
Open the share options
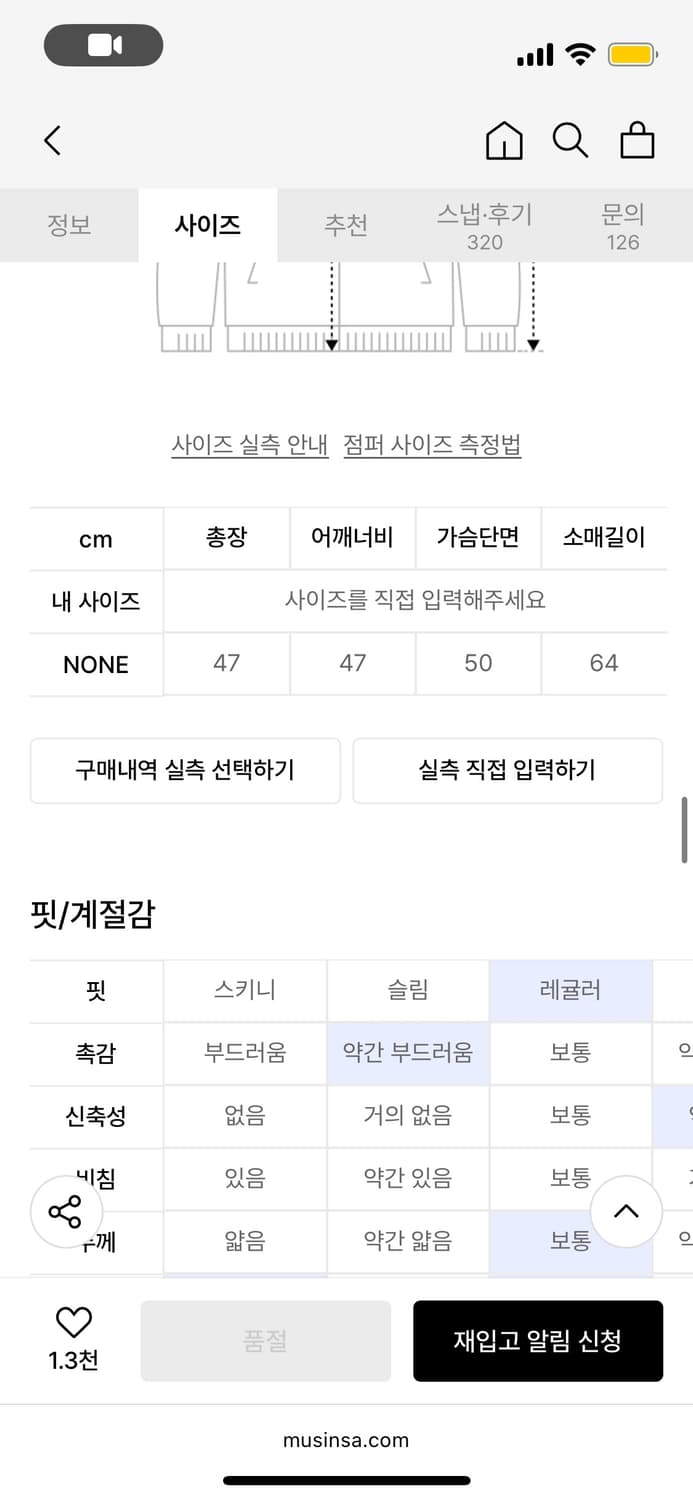tap(65, 1211)
